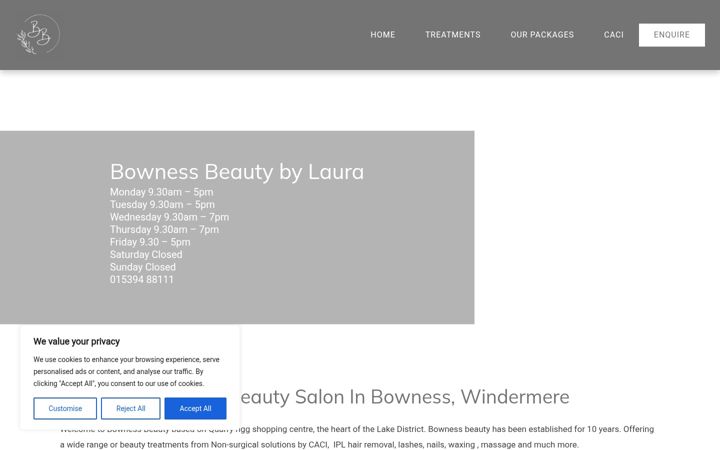Click the We value your privacy heading
The image size is (720, 450).
pyautogui.click(x=77, y=342)
